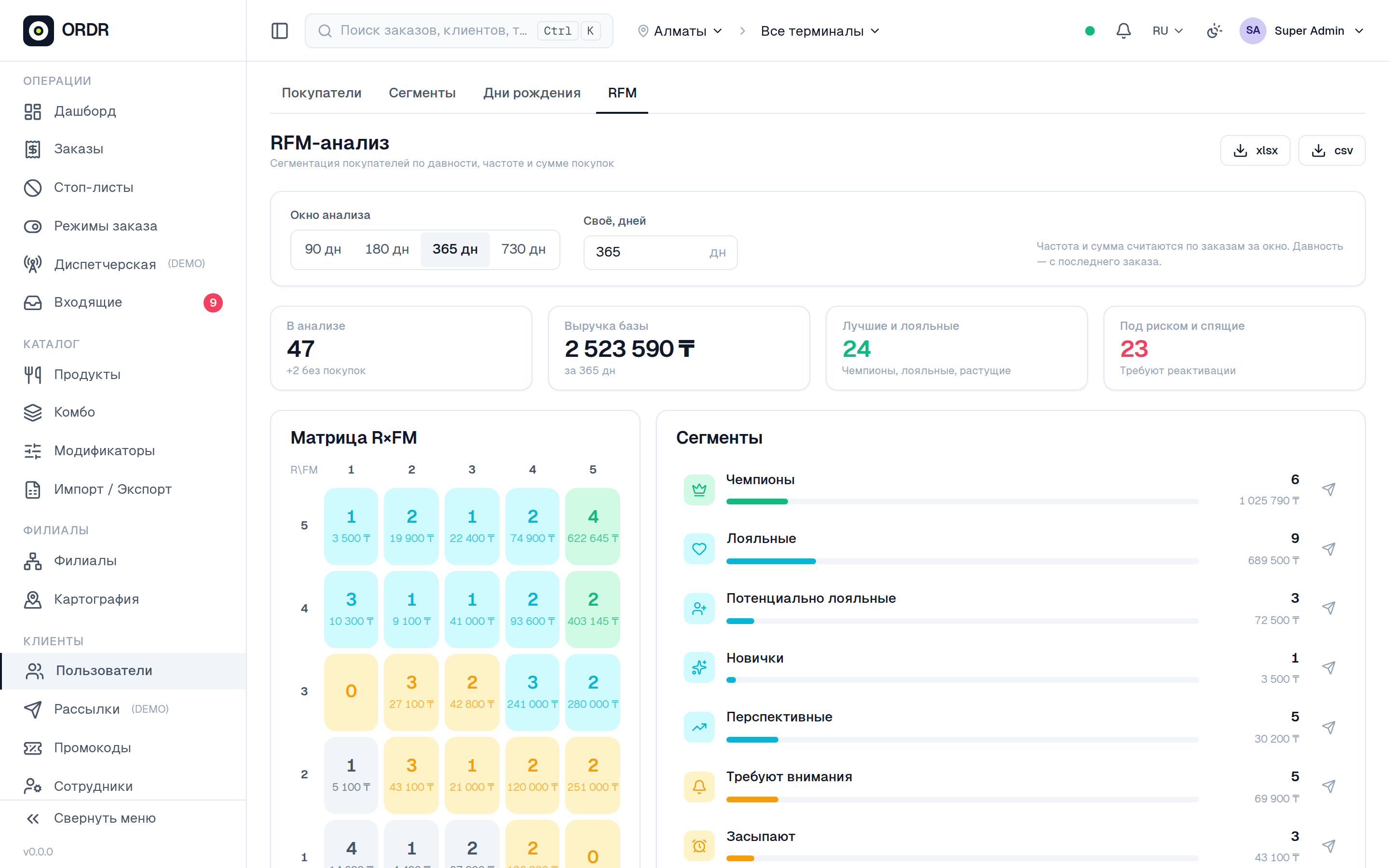Viewport: 1389px width, 868px height.
Task: Download the xlsx export
Action: pos(1255,150)
